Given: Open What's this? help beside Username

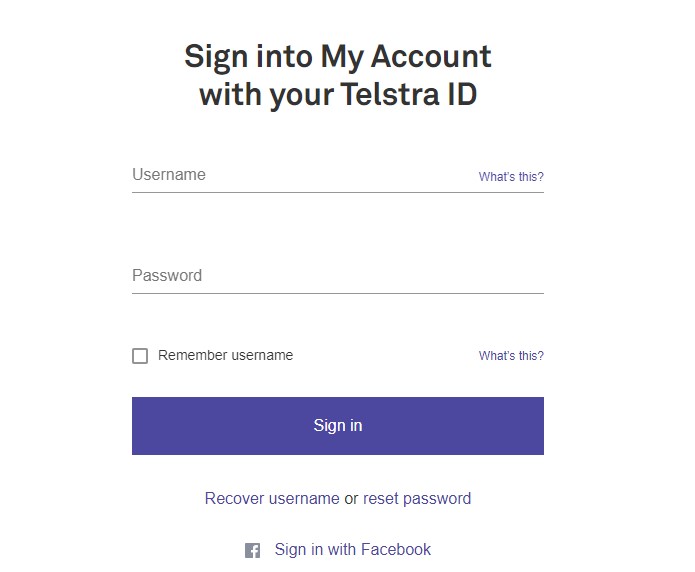Looking at the screenshot, I should point(511,177).
